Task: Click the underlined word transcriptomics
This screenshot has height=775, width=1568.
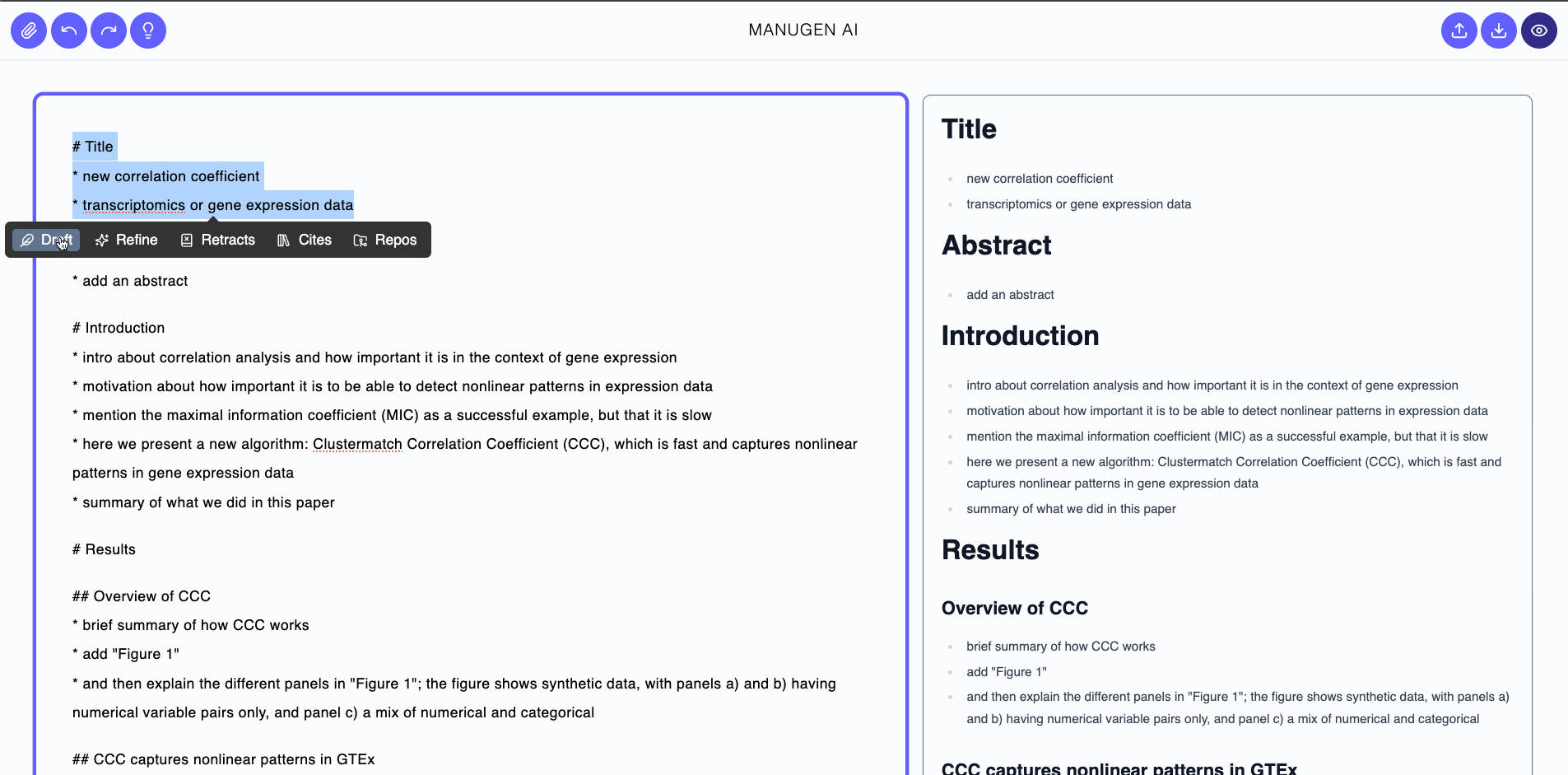Action: [133, 205]
